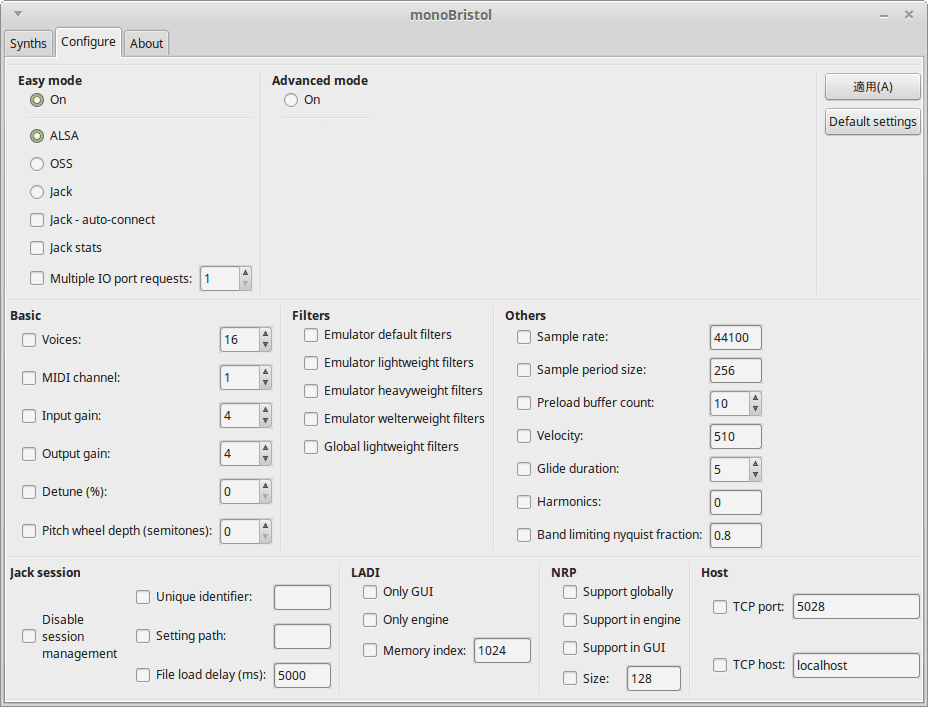Decrease the Input gain value
Image resolution: width=928 pixels, height=707 pixels.
pyautogui.click(x=265, y=421)
